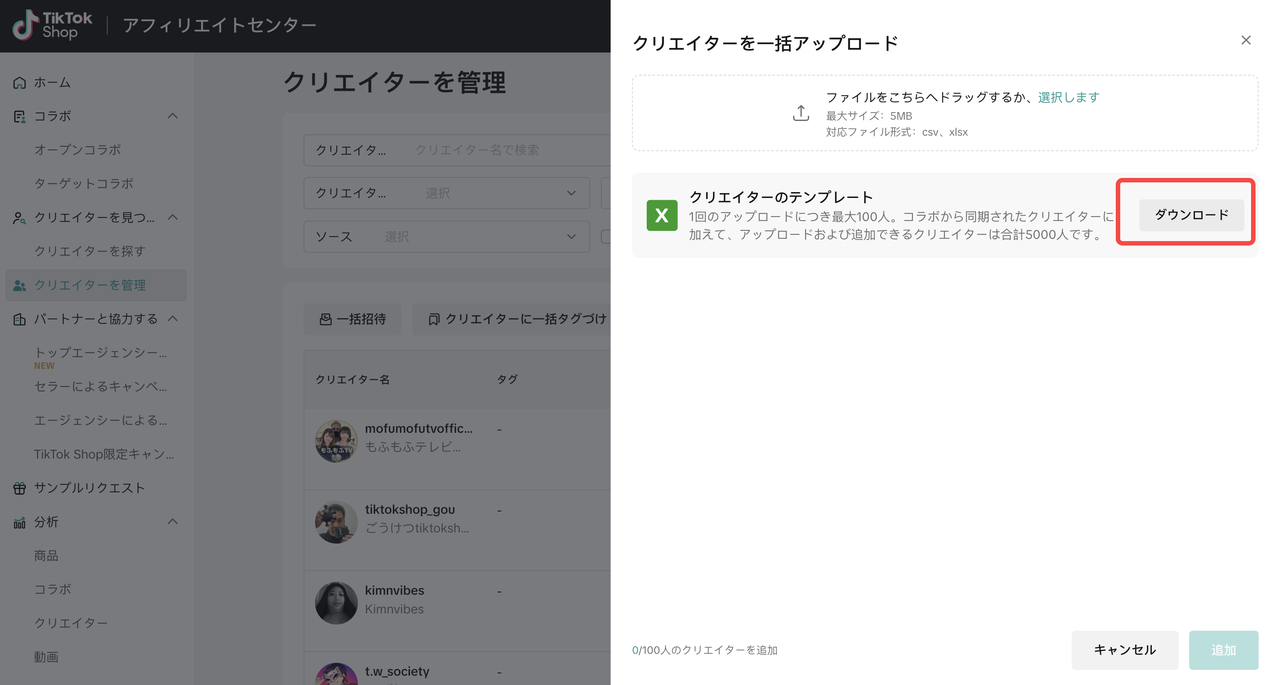Click the アフィリエイトセンター header title
1280x685 pixels.
tap(220, 25)
